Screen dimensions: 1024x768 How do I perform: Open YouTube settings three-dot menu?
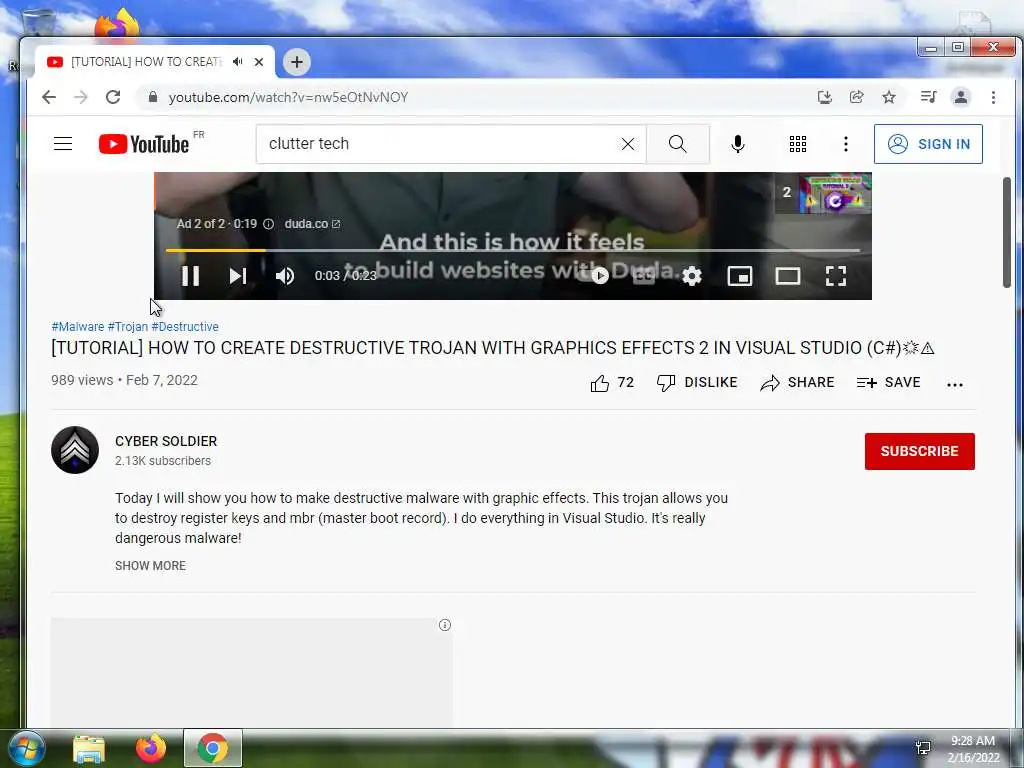[x=846, y=144]
